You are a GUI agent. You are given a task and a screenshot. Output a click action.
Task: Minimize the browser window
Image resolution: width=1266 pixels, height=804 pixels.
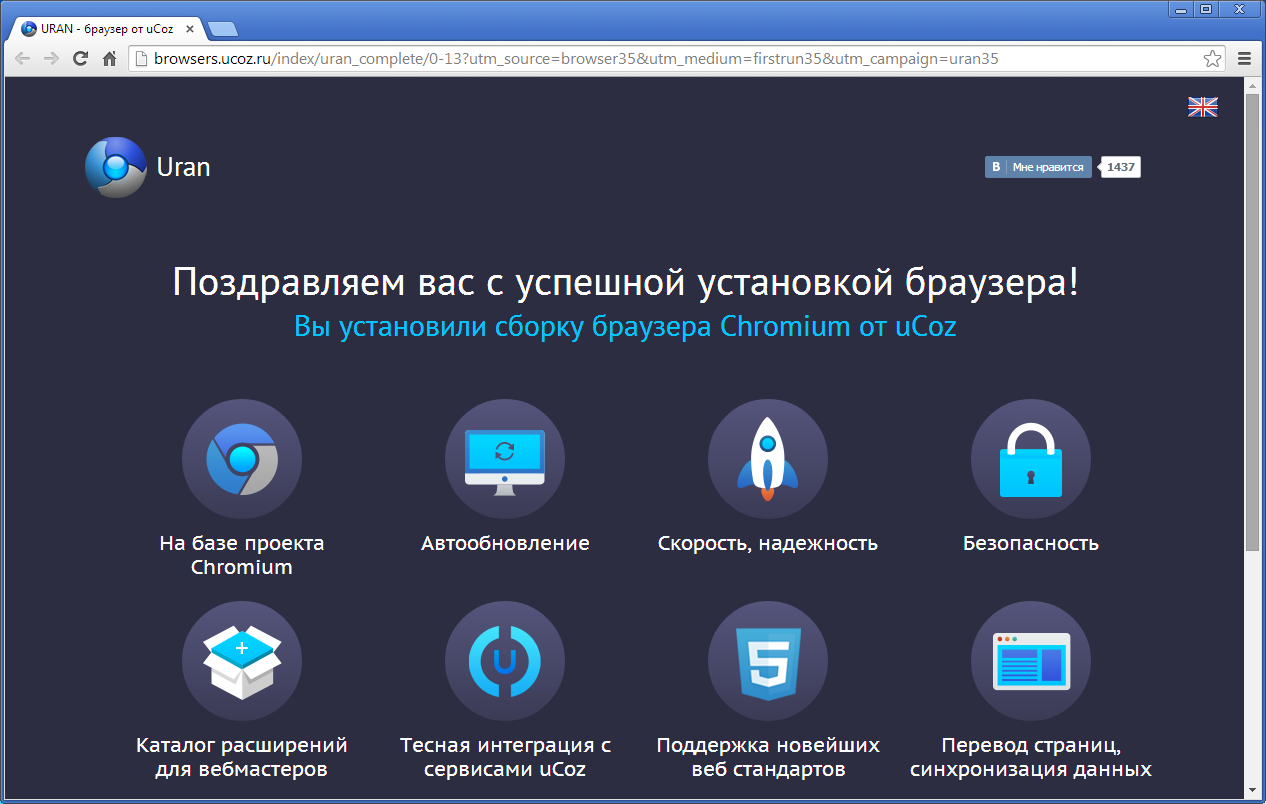click(x=1183, y=8)
